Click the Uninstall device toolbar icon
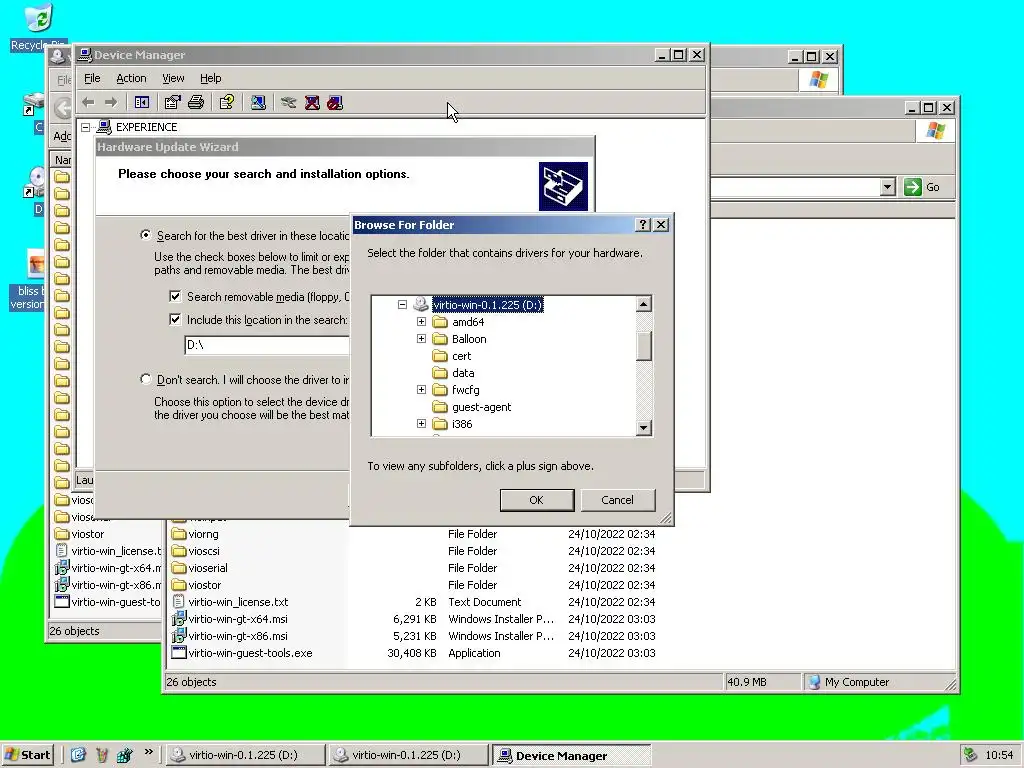The image size is (1024, 768). (312, 103)
